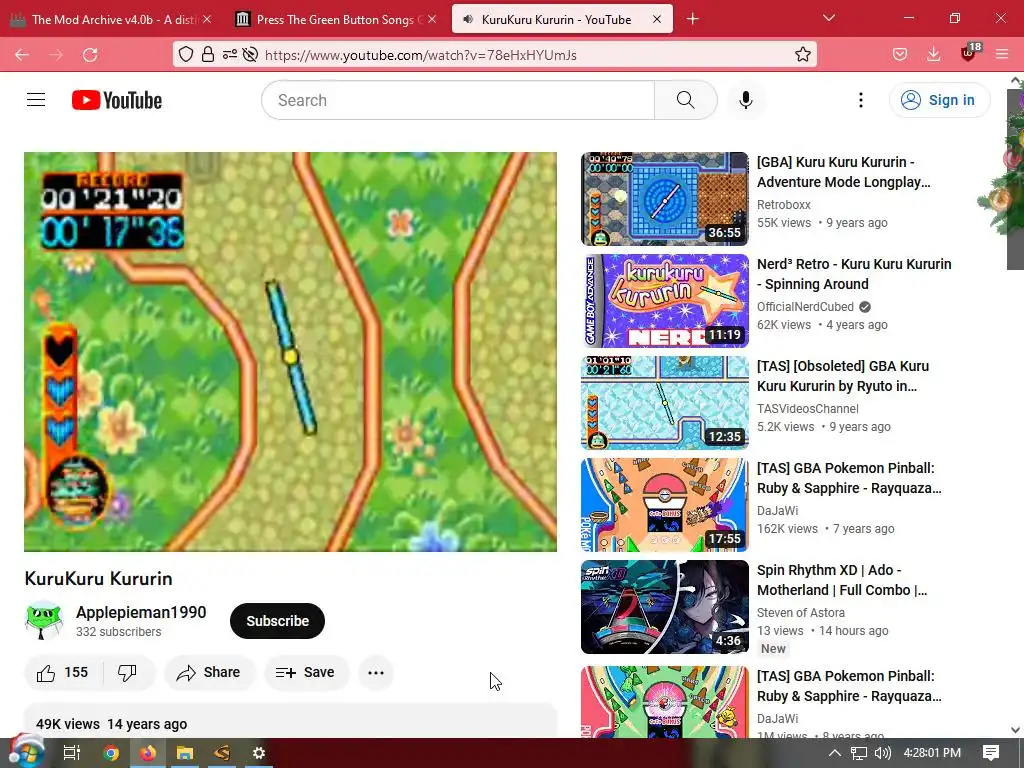Image resolution: width=1024 pixels, height=768 pixels.
Task: Focus the YouTube Search field
Action: click(458, 100)
